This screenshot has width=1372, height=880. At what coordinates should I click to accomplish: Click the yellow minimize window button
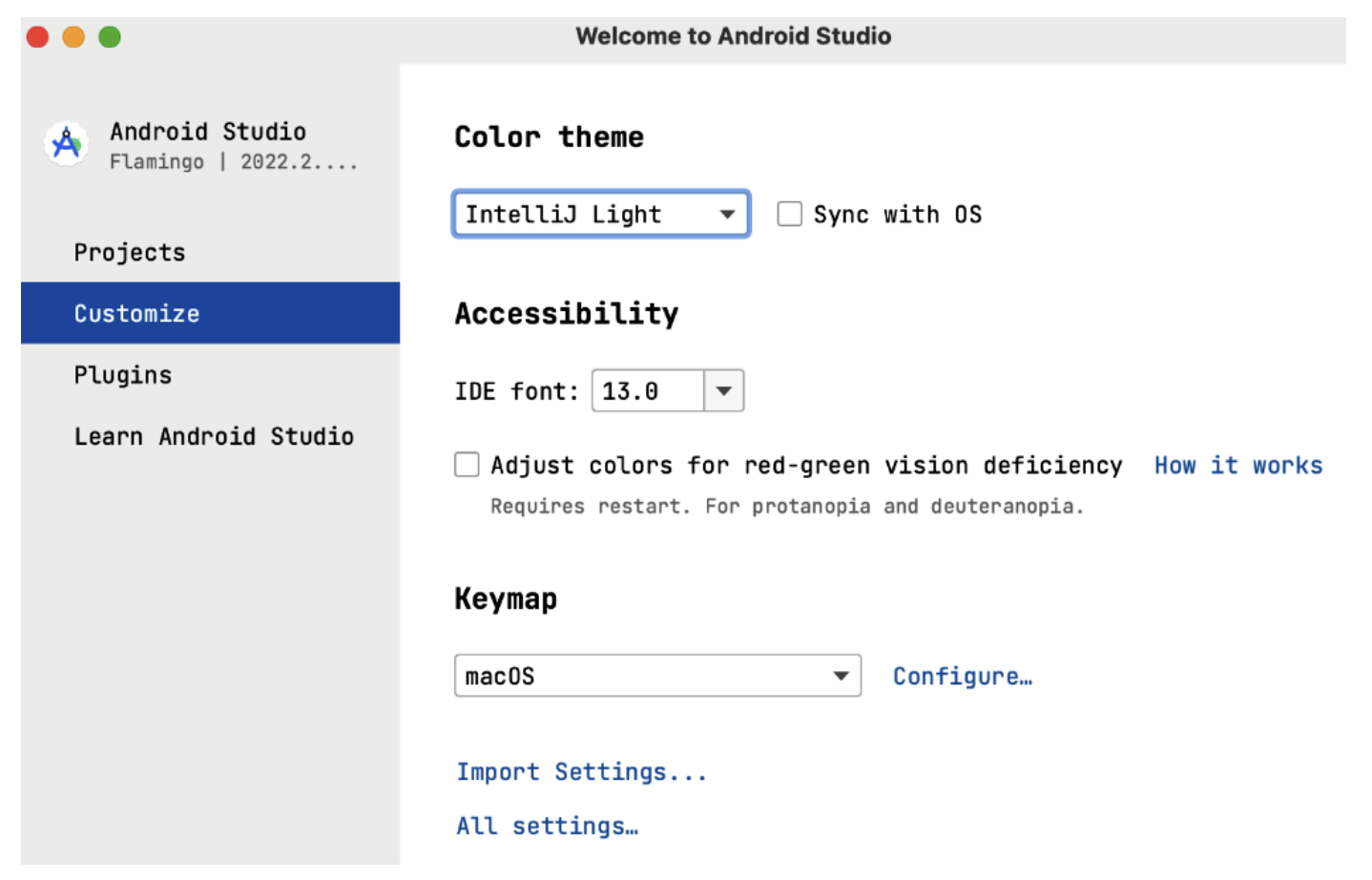(x=73, y=37)
